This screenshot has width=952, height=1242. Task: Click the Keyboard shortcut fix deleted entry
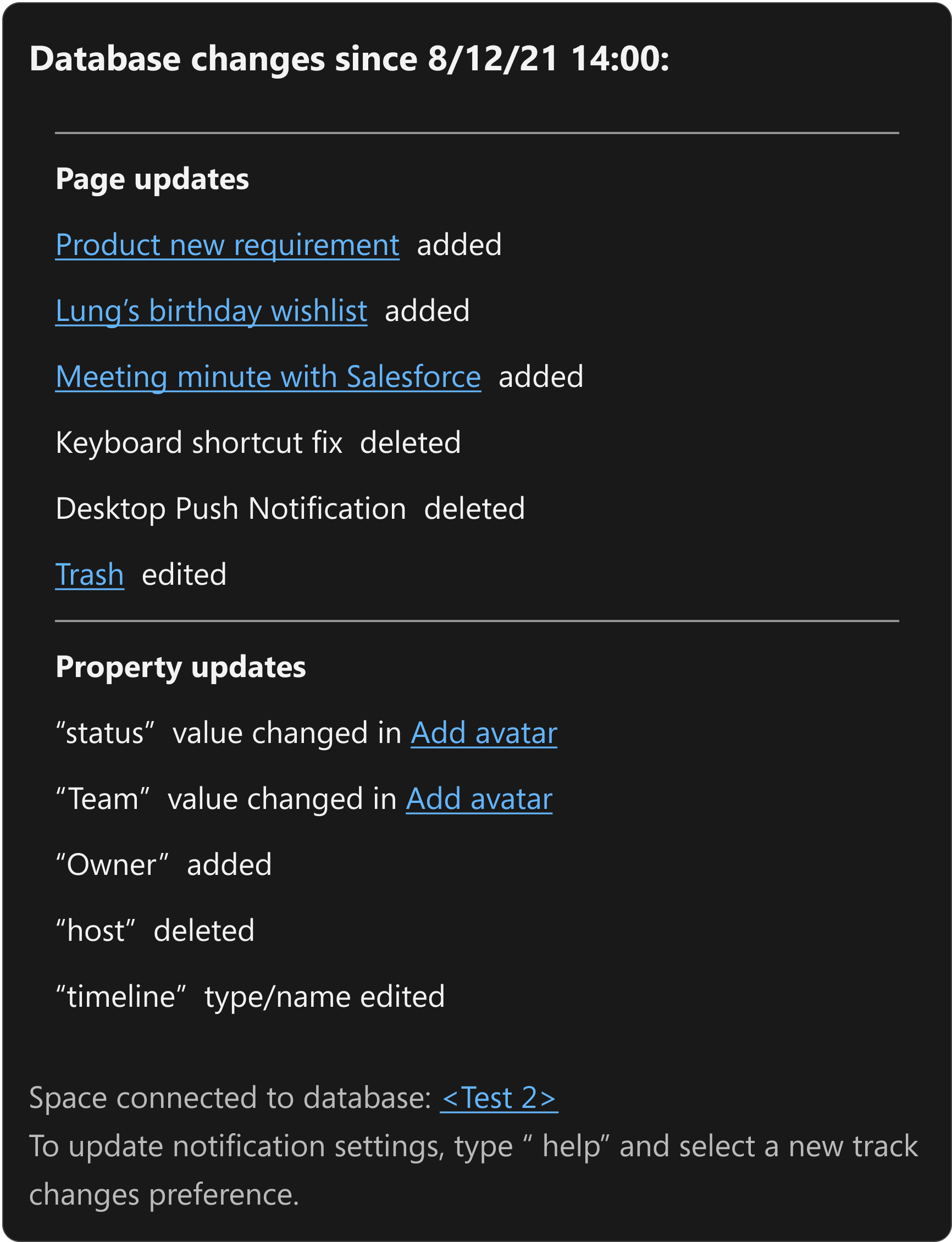(258, 442)
